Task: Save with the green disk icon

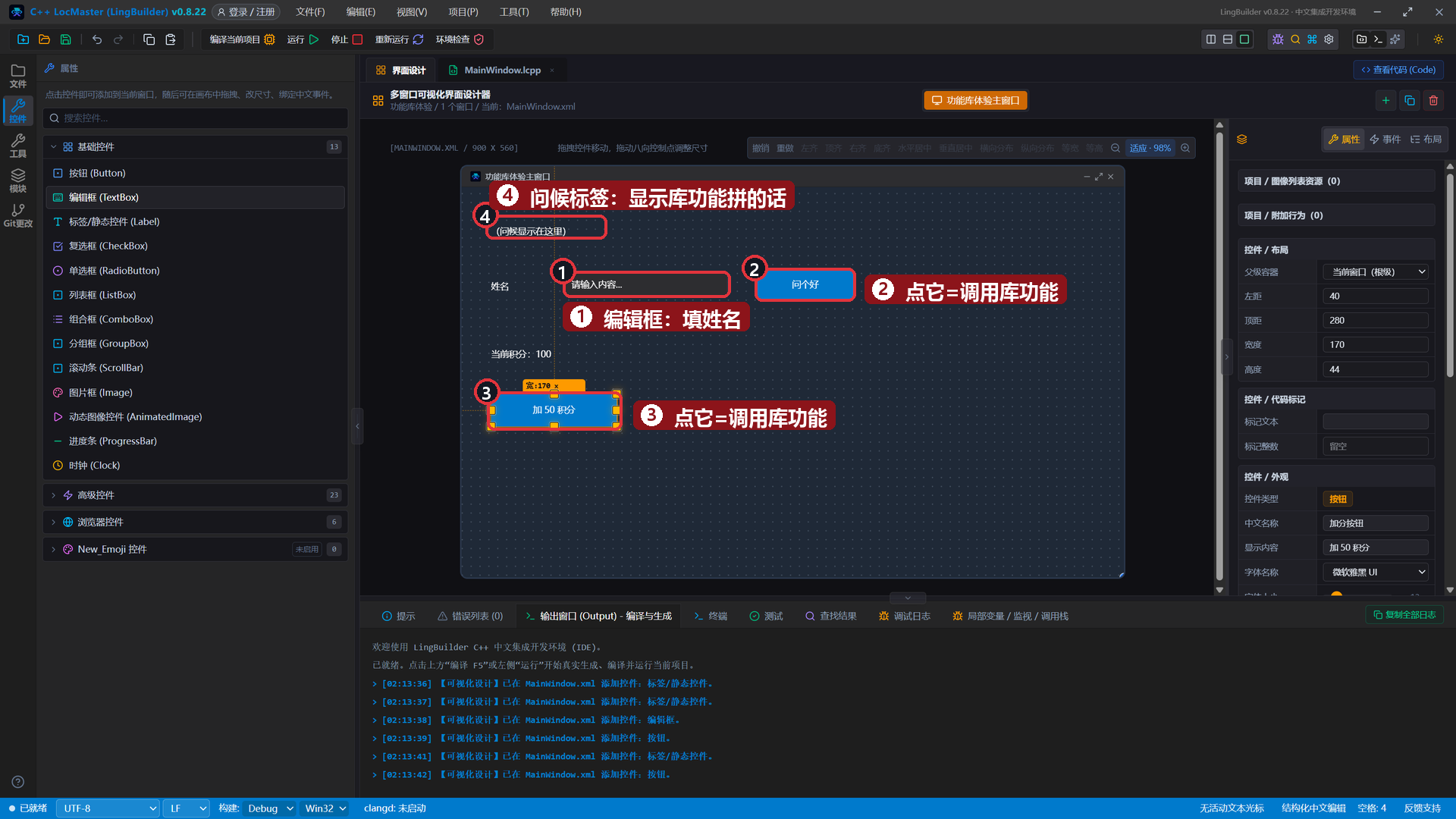Action: click(66, 39)
